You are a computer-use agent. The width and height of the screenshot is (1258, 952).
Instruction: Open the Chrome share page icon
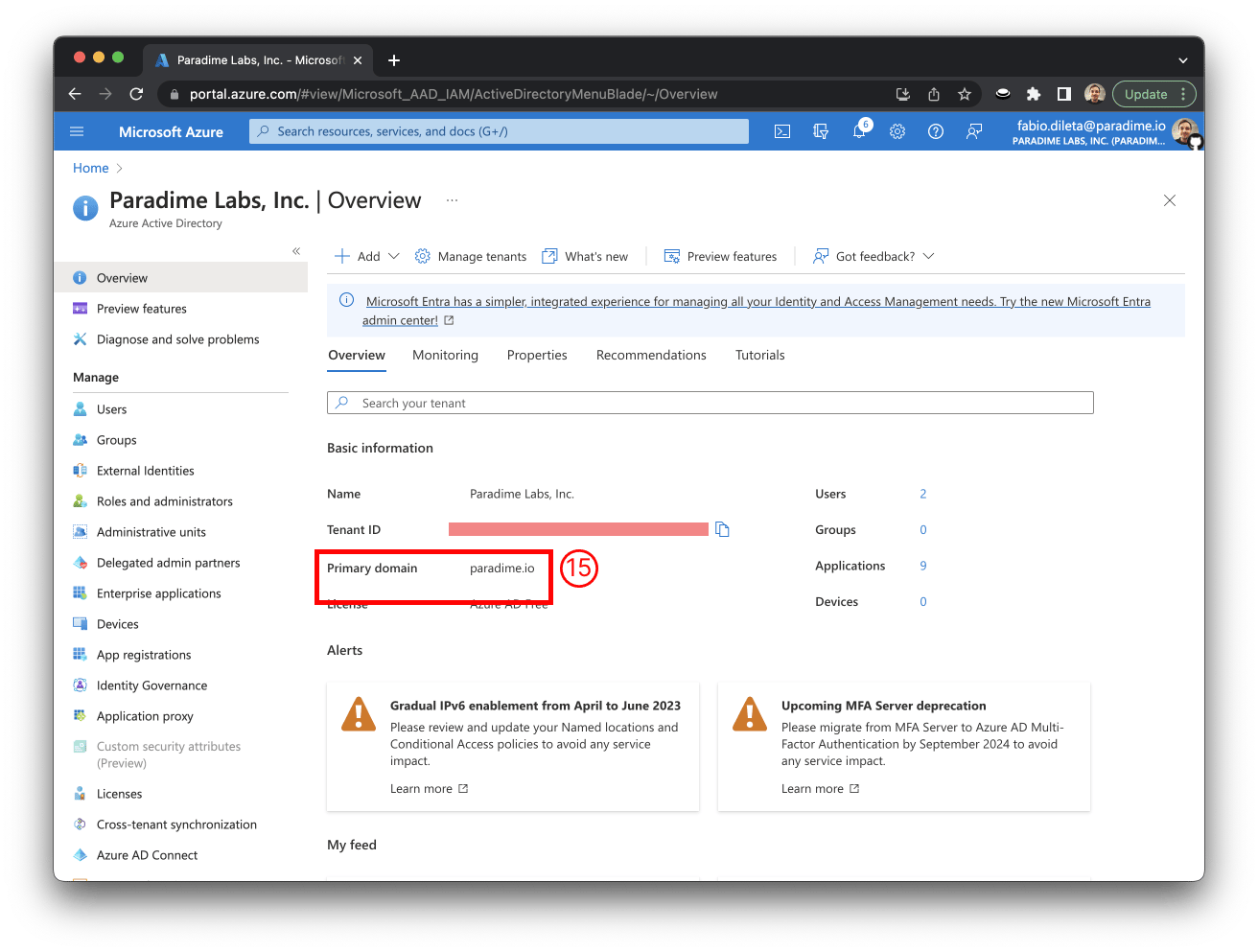pyautogui.click(x=934, y=94)
